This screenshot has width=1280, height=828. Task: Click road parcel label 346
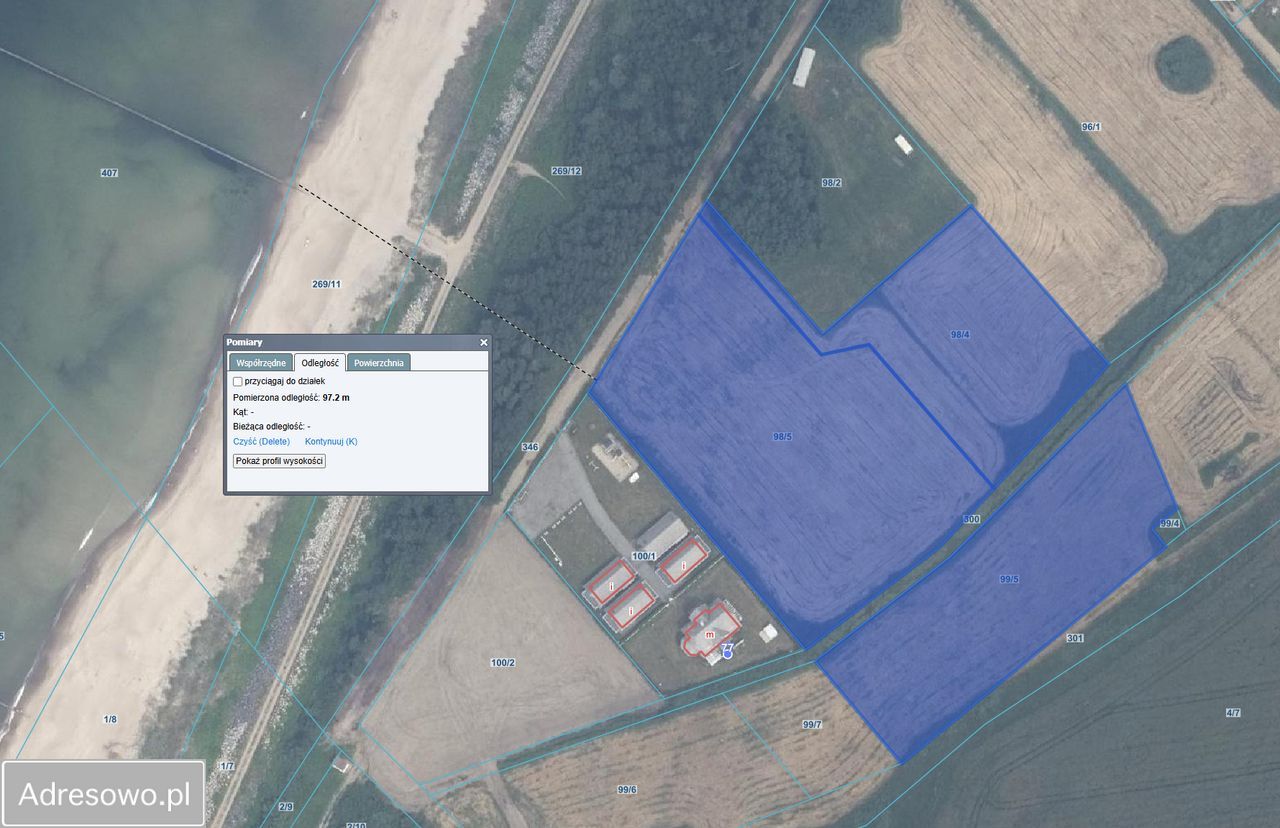click(x=530, y=447)
